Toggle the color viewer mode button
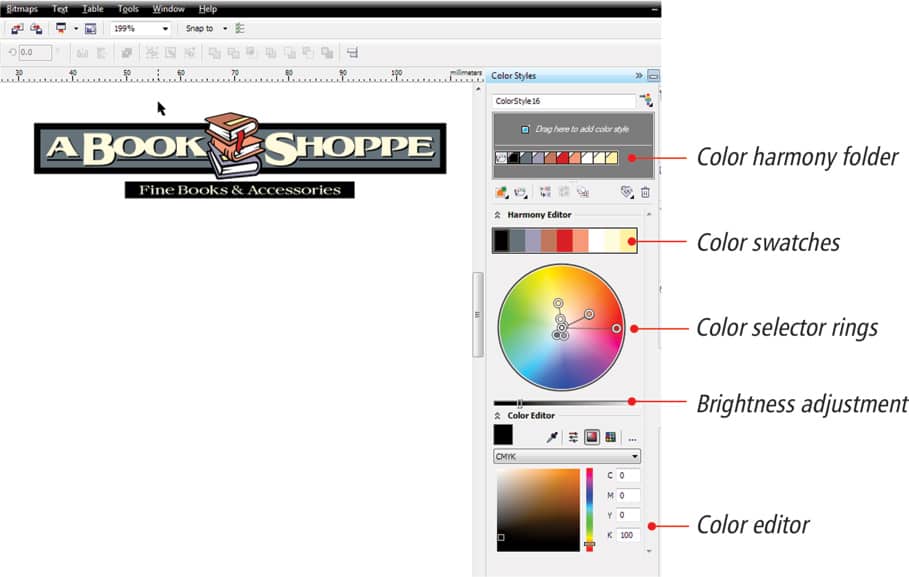The image size is (909, 577). point(592,437)
